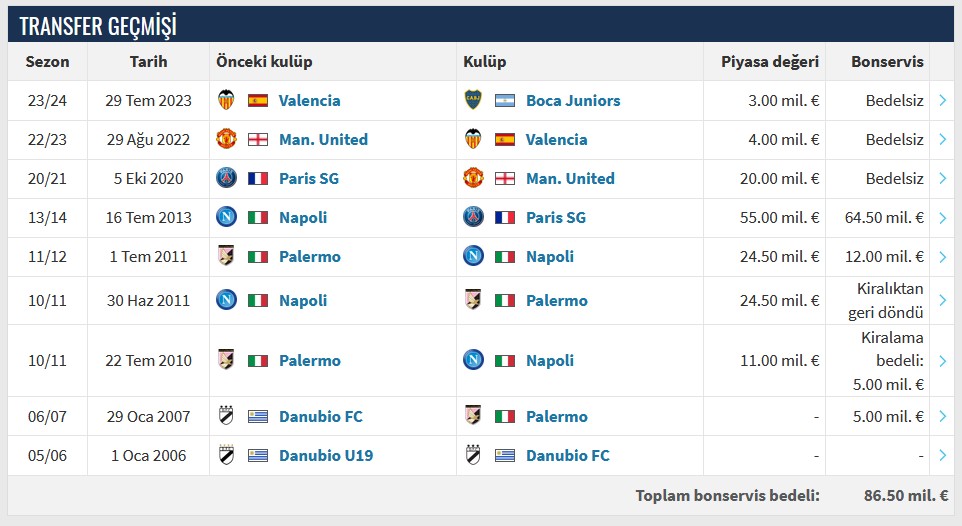Click the Sezon column header
The height and width of the screenshot is (526, 962).
click(x=47, y=61)
